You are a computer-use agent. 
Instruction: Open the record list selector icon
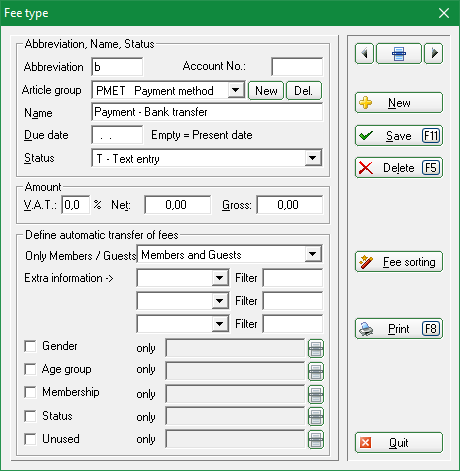(399, 53)
